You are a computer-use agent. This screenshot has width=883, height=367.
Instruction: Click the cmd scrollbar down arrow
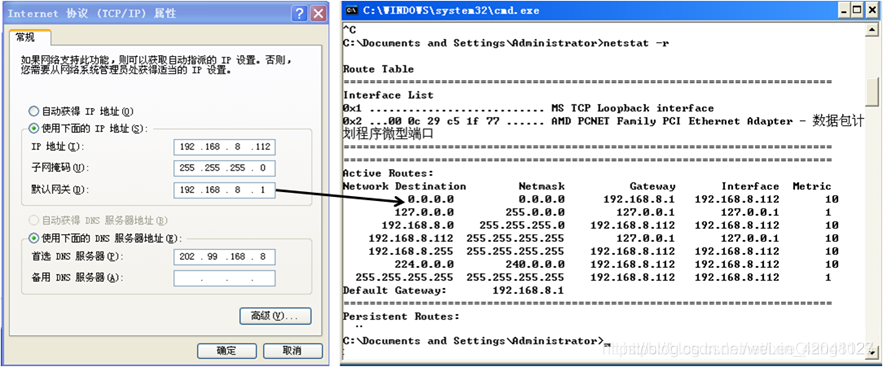(872, 352)
